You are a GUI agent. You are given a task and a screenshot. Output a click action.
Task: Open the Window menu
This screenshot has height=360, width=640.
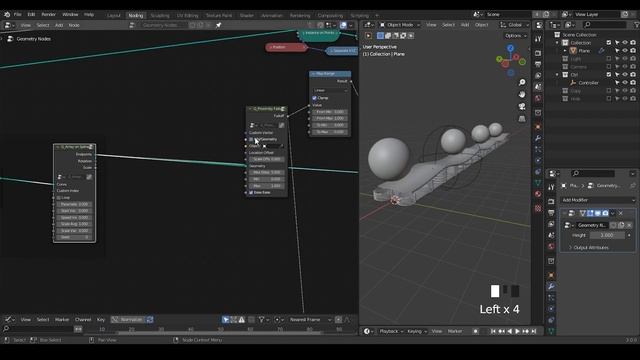70,14
